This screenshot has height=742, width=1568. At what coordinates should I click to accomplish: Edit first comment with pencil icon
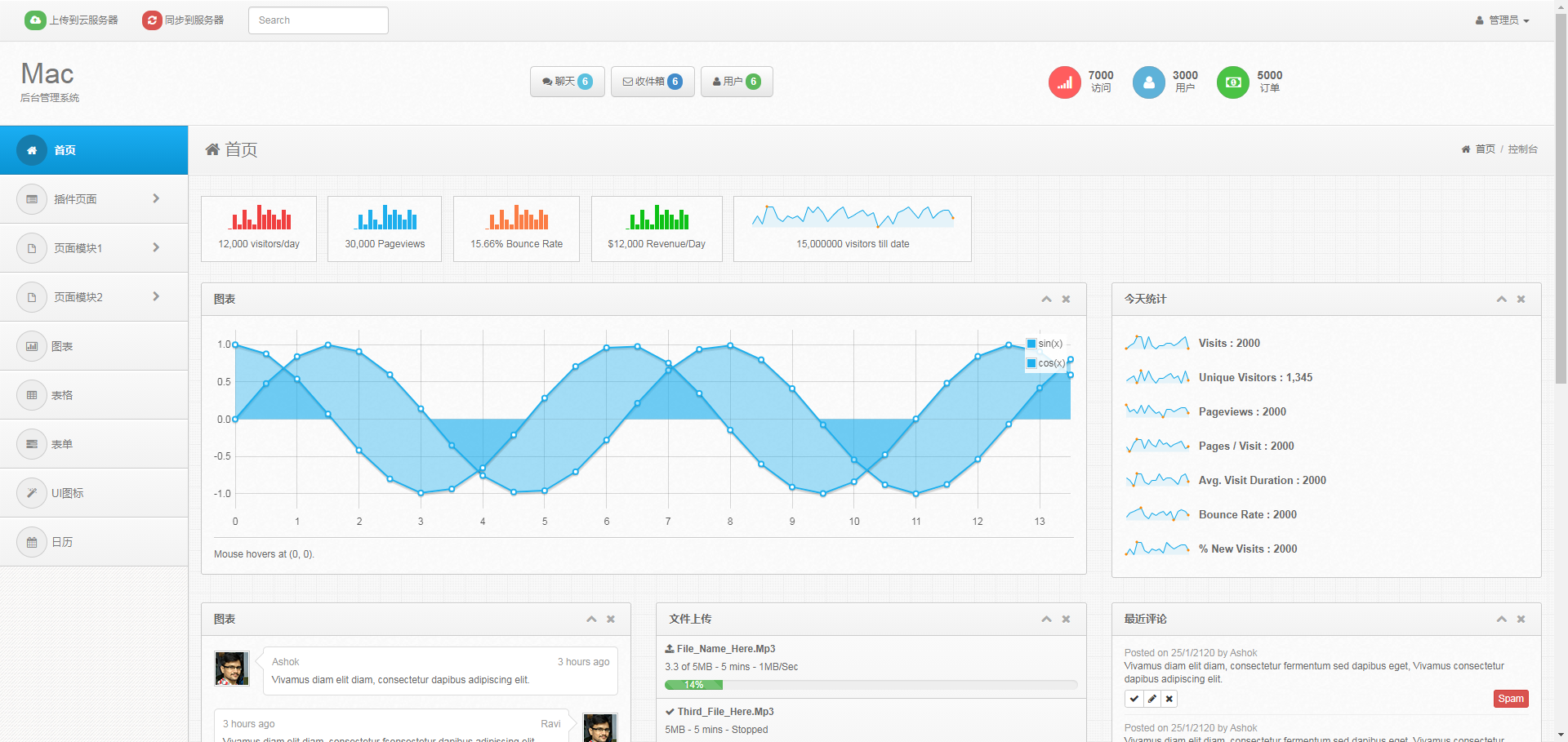(x=1151, y=699)
